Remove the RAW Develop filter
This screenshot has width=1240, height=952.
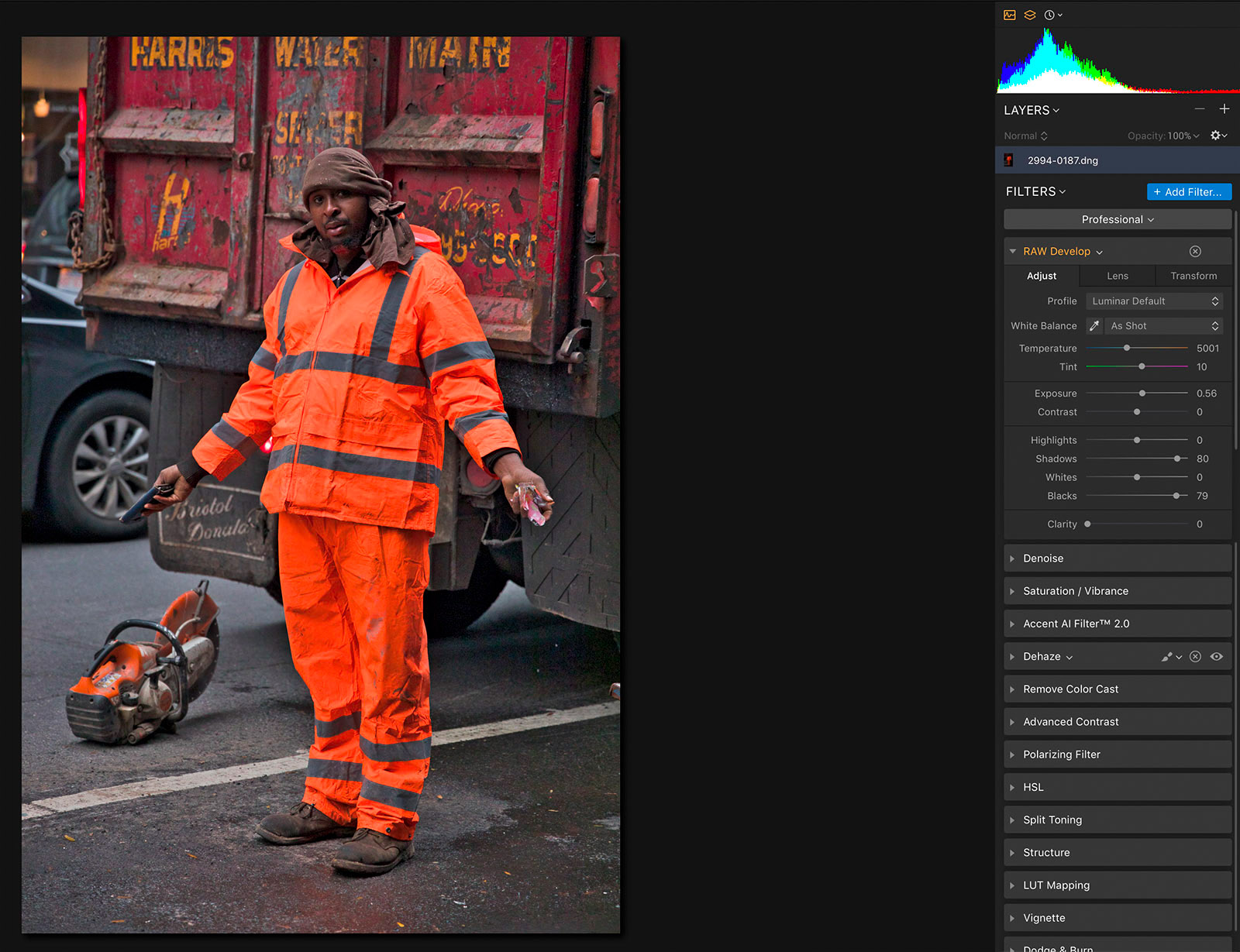[1195, 252]
